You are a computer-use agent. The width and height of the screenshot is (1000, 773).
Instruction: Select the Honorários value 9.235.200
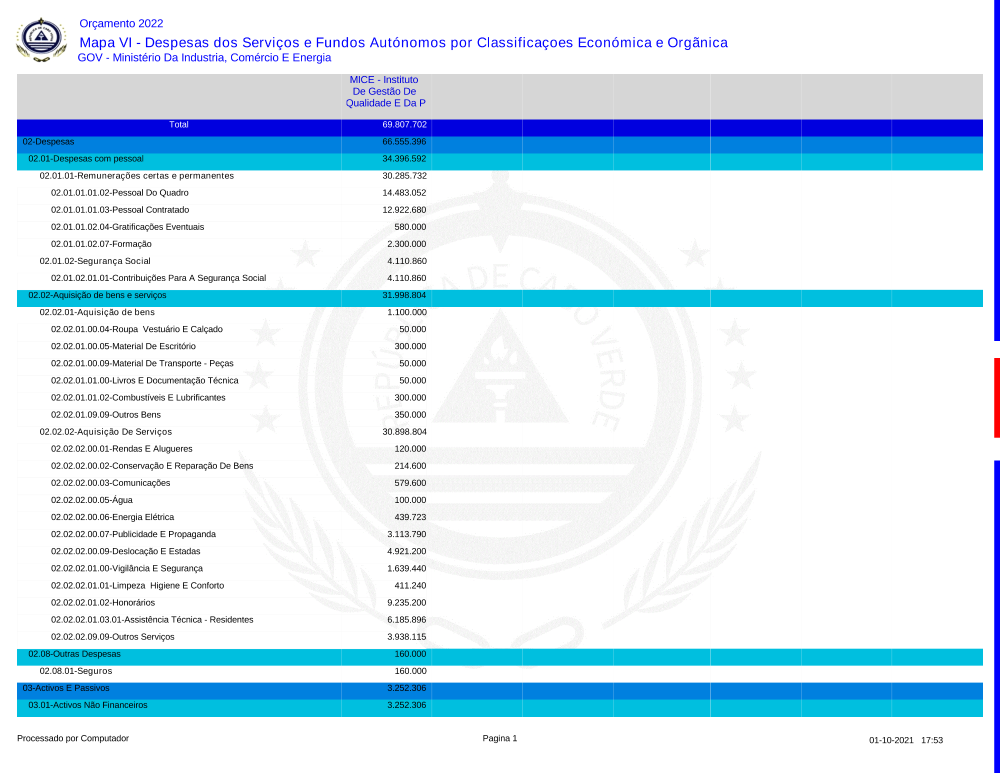[x=406, y=603]
